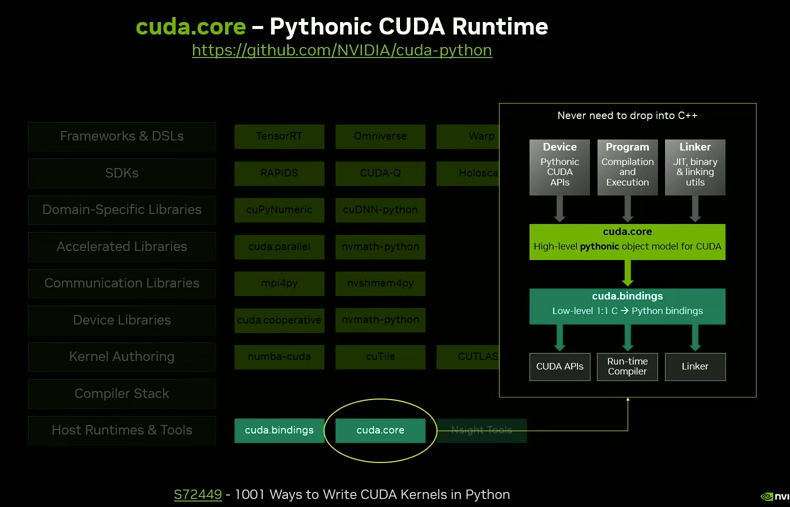The height and width of the screenshot is (507, 790).
Task: Click the Omniverse box
Action: tap(380, 137)
